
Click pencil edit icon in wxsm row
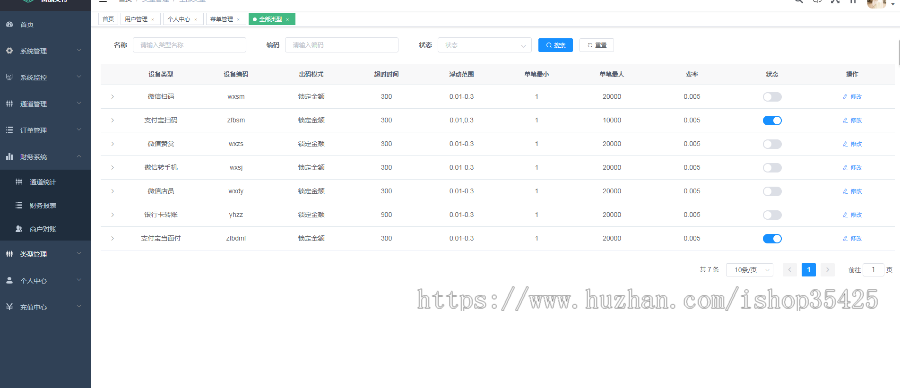pos(845,96)
